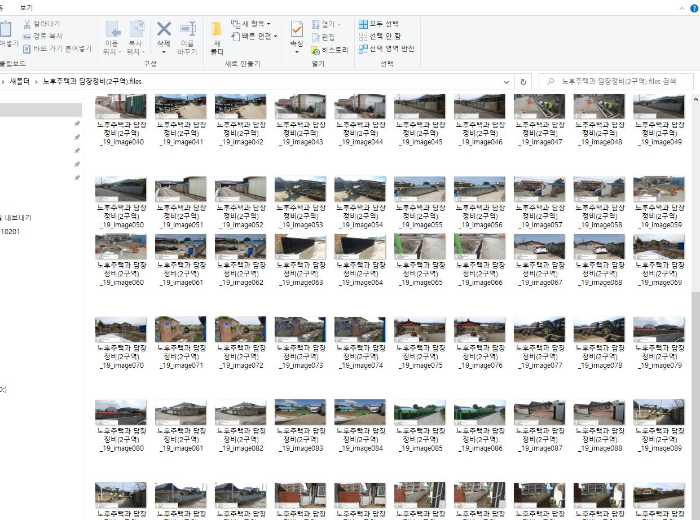
Task: Click Select none (선택 안 함) icon
Action: (x=363, y=37)
